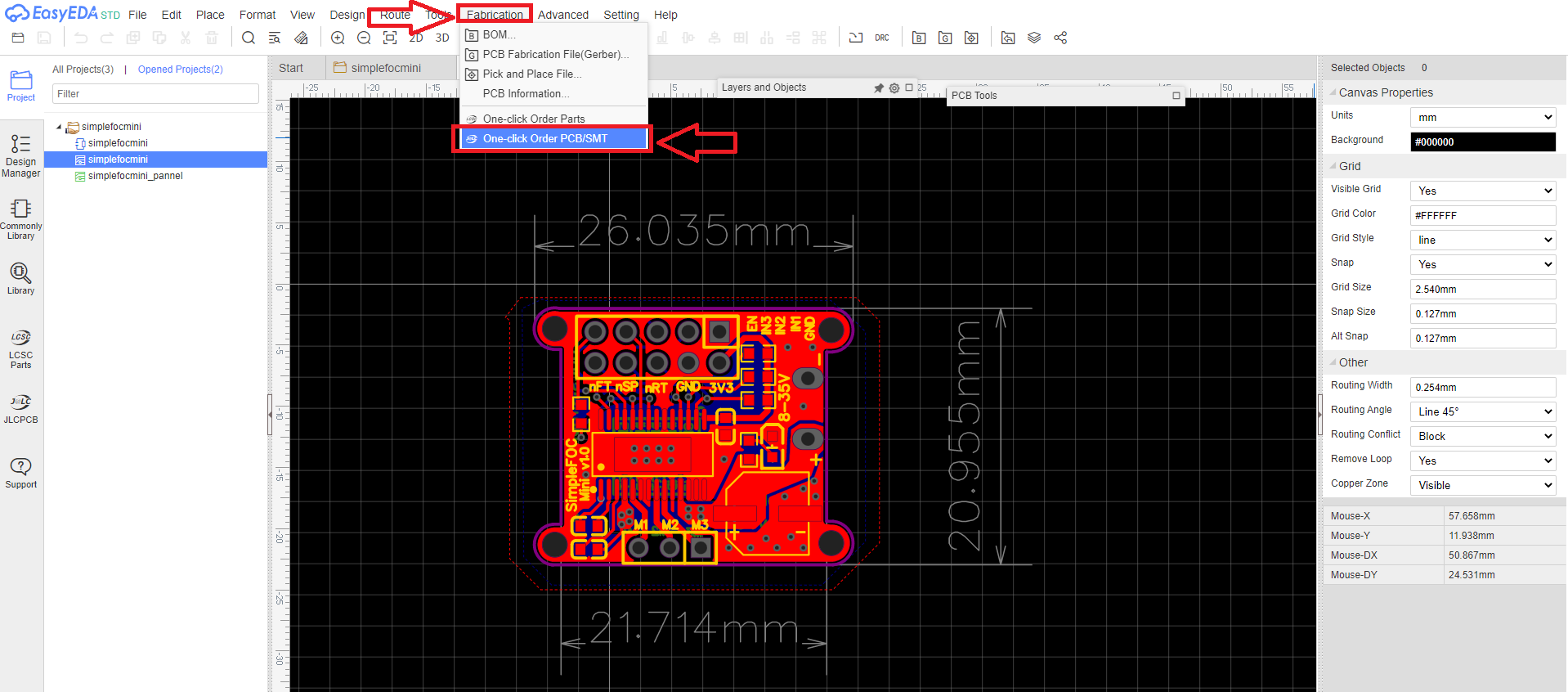The height and width of the screenshot is (692, 1568).
Task: Click the Import Changes toolbar icon
Action: [x=1008, y=38]
